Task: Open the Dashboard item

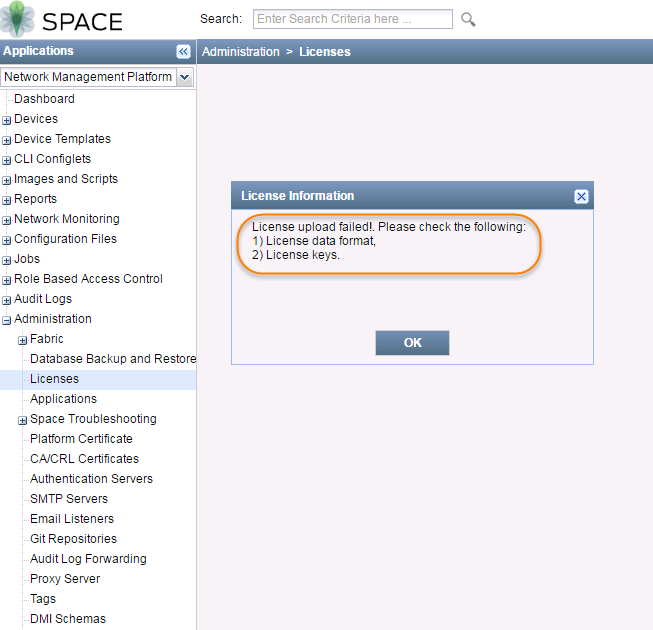Action: 44,99
